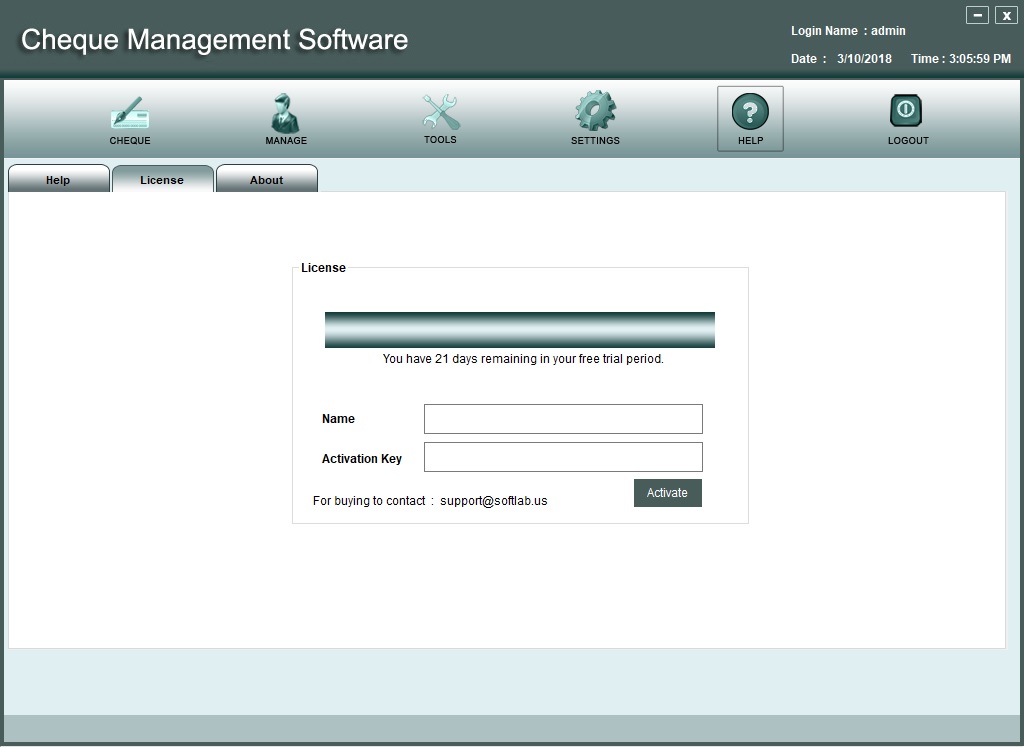The image size is (1024, 748).
Task: Switch to the About tab
Action: tap(267, 180)
